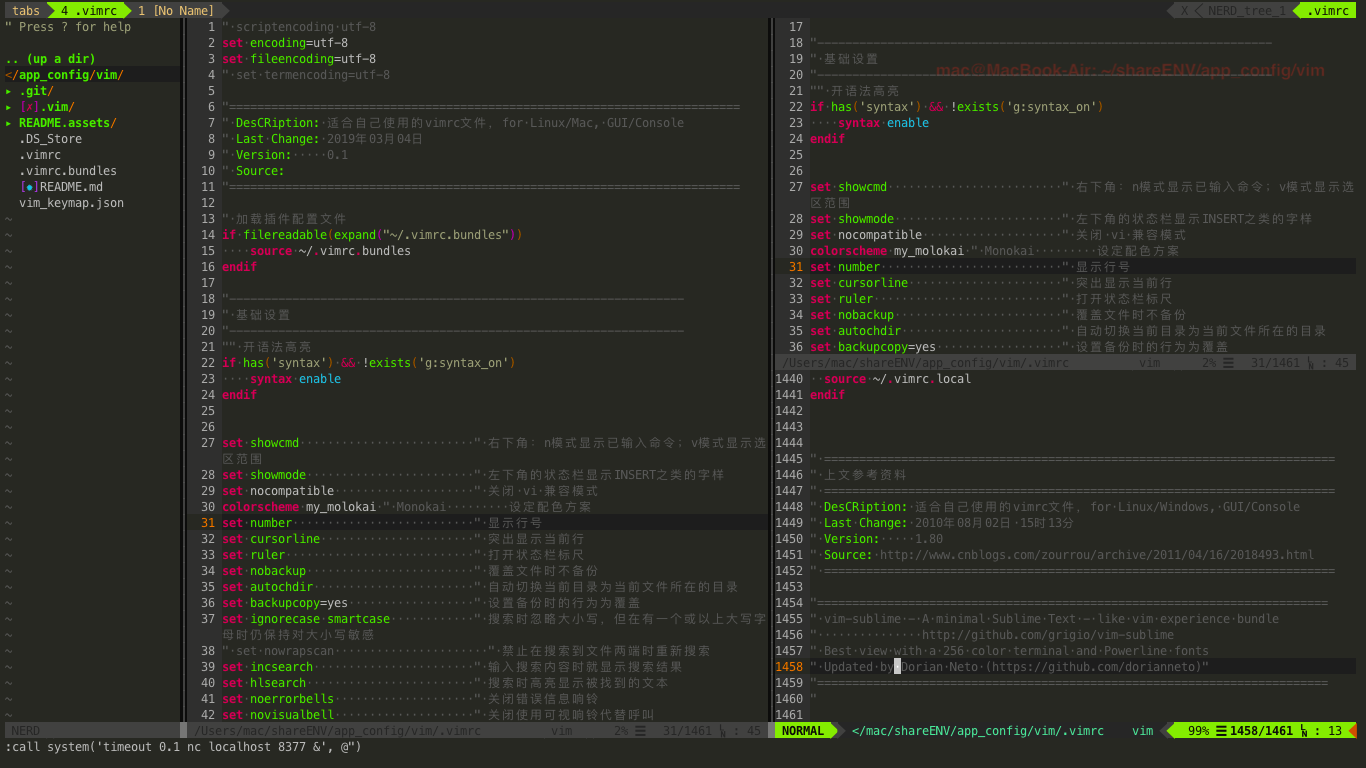Click line 1457 'Best view with a 256 color terminal'

click(1009, 651)
